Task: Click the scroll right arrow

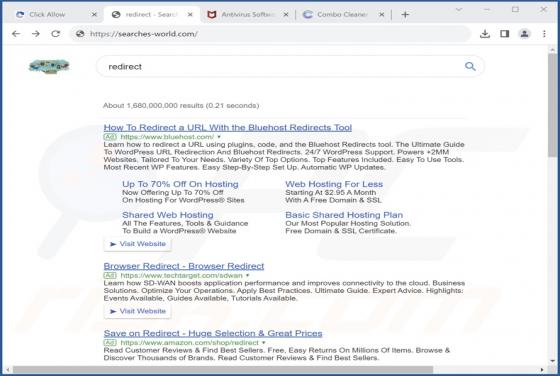Action: click(542, 370)
